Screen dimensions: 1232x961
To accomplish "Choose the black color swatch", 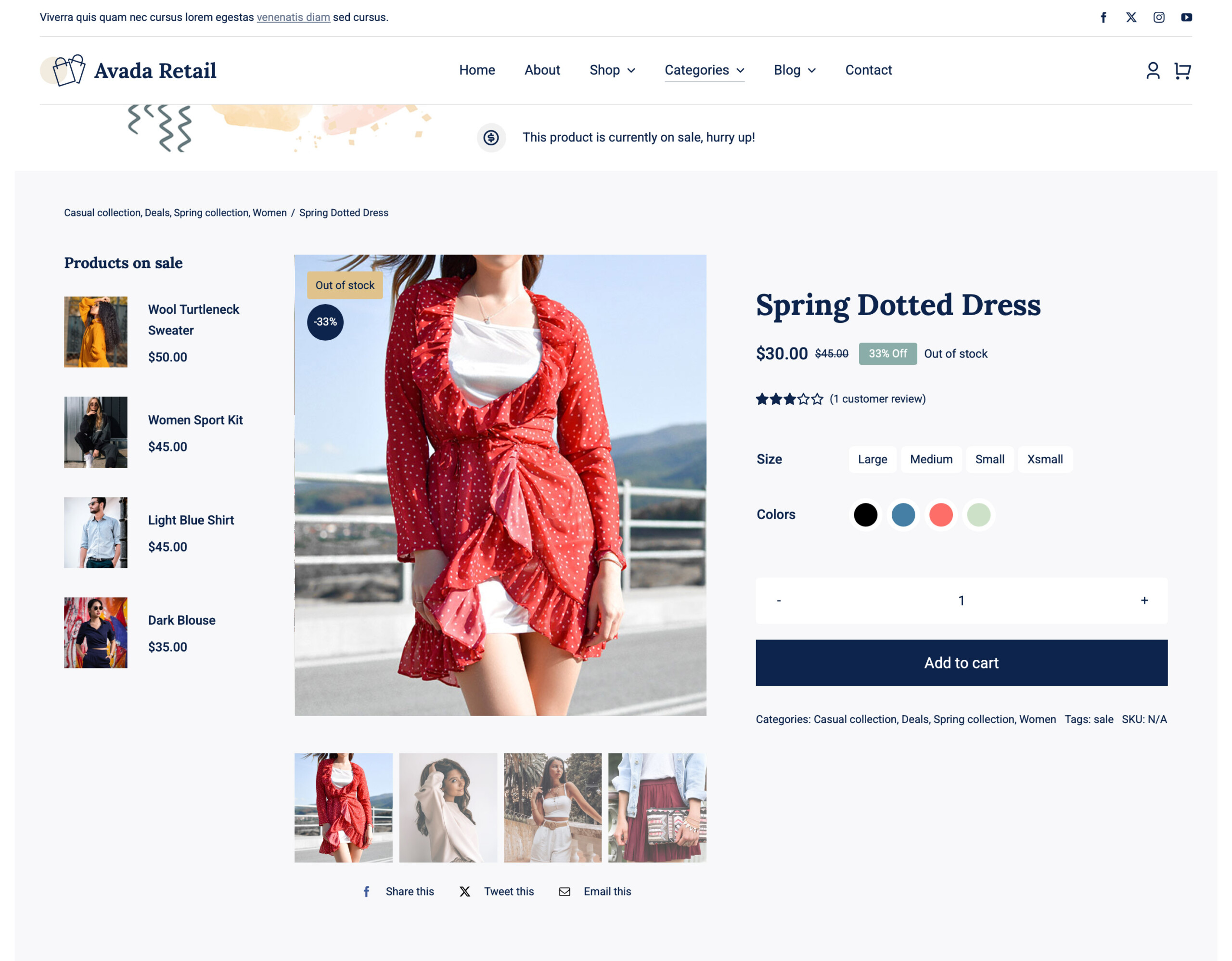I will click(865, 514).
